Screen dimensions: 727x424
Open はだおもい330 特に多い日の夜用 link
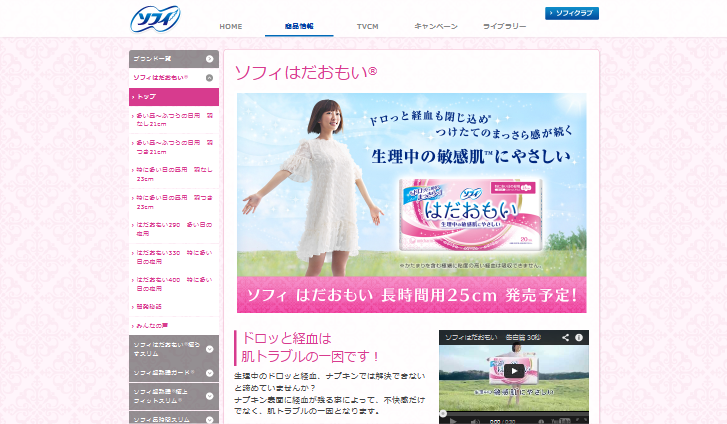pyautogui.click(x=174, y=257)
